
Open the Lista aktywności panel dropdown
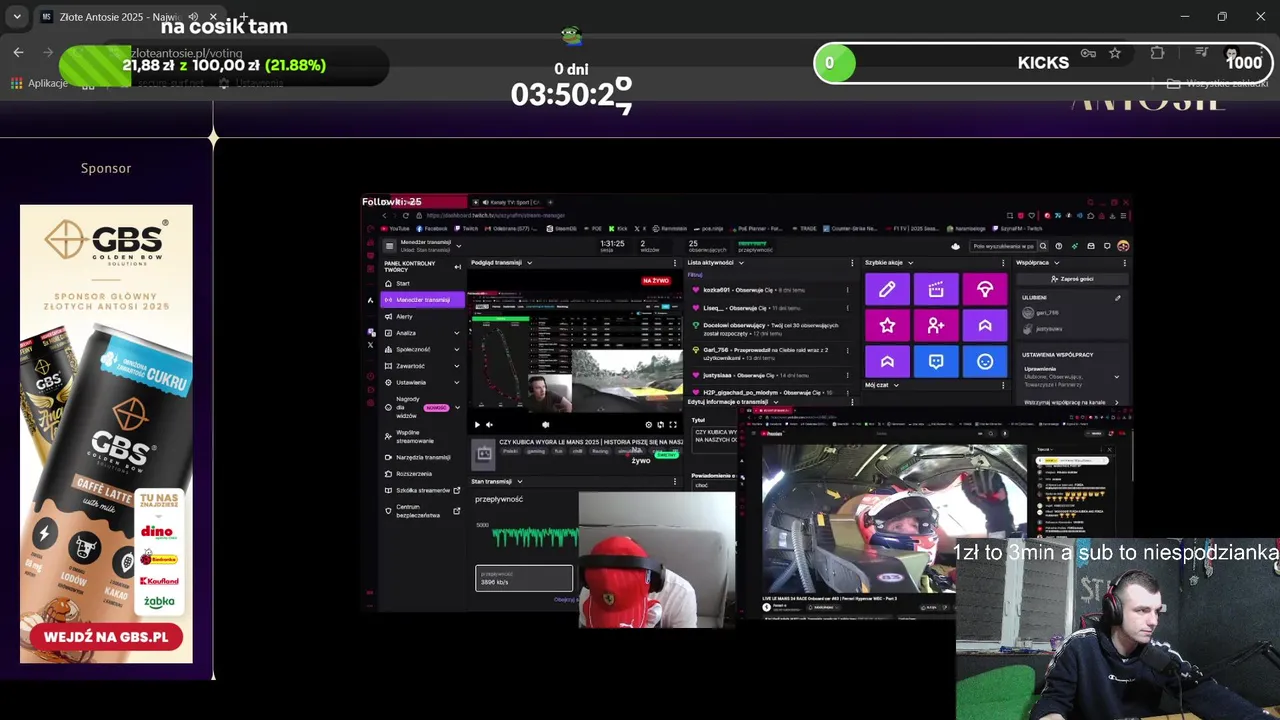pos(741,263)
